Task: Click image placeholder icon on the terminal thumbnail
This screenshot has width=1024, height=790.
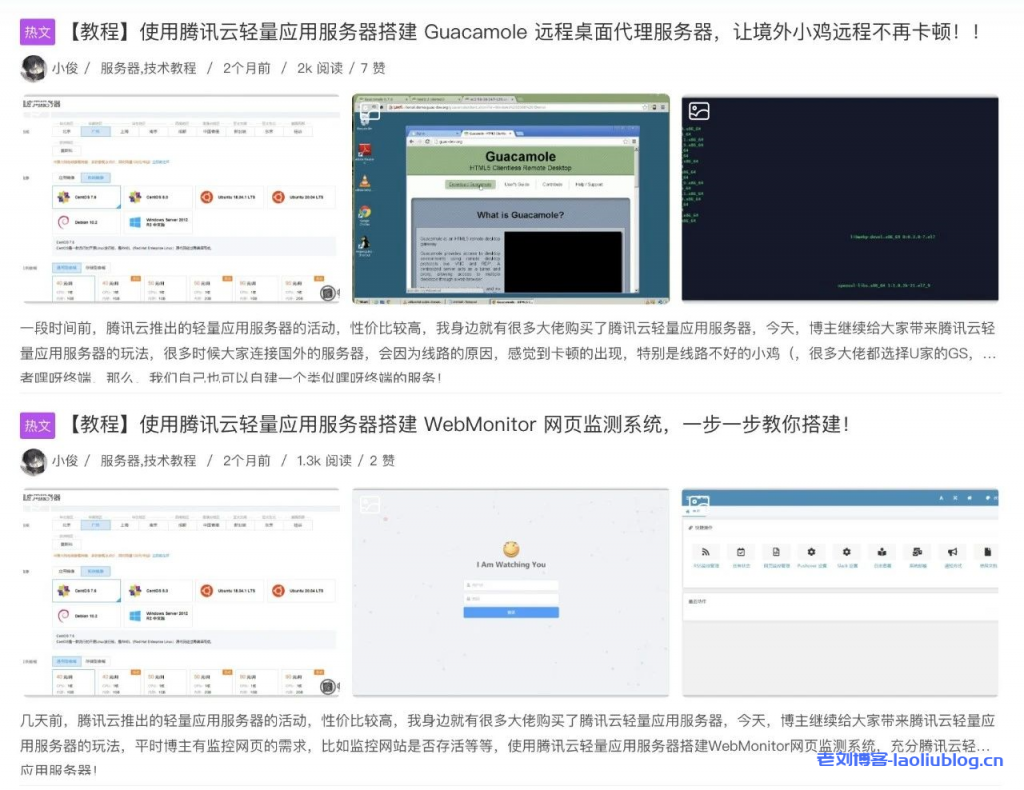Action: click(700, 111)
